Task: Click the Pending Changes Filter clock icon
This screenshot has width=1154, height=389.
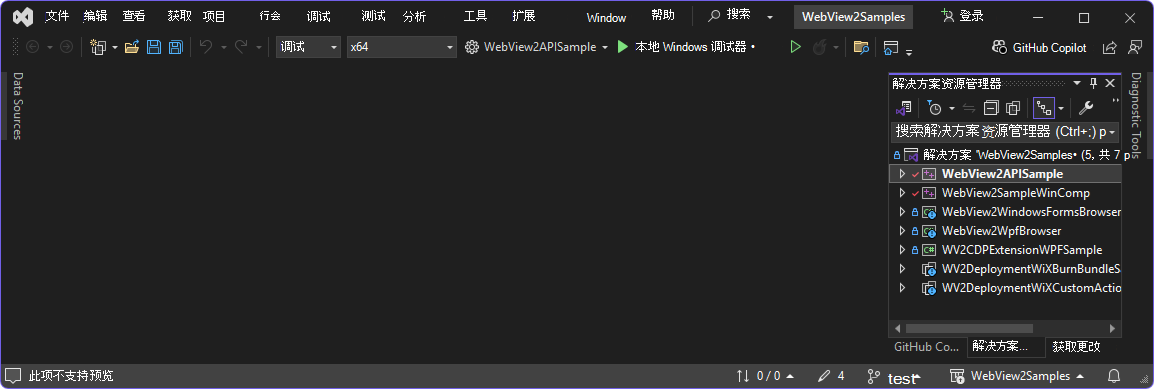Action: pos(935,108)
